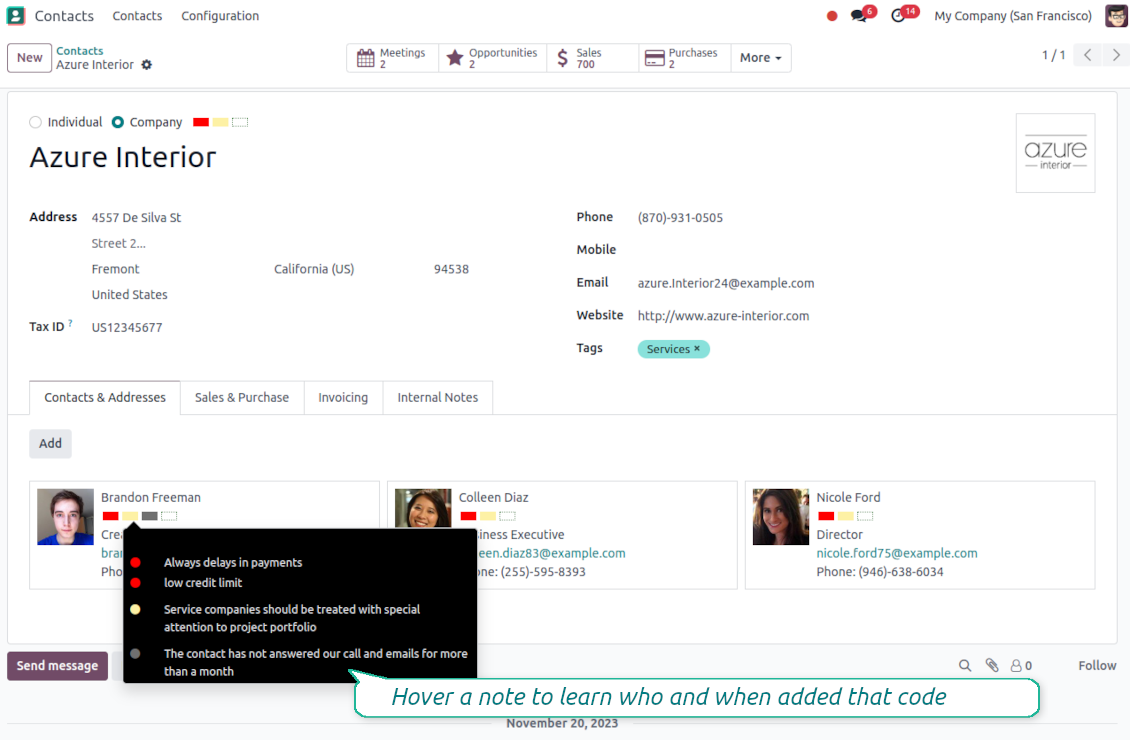Click Brandon Freeman's yellow code swatch
1130x740 pixels.
pyautogui.click(x=130, y=516)
